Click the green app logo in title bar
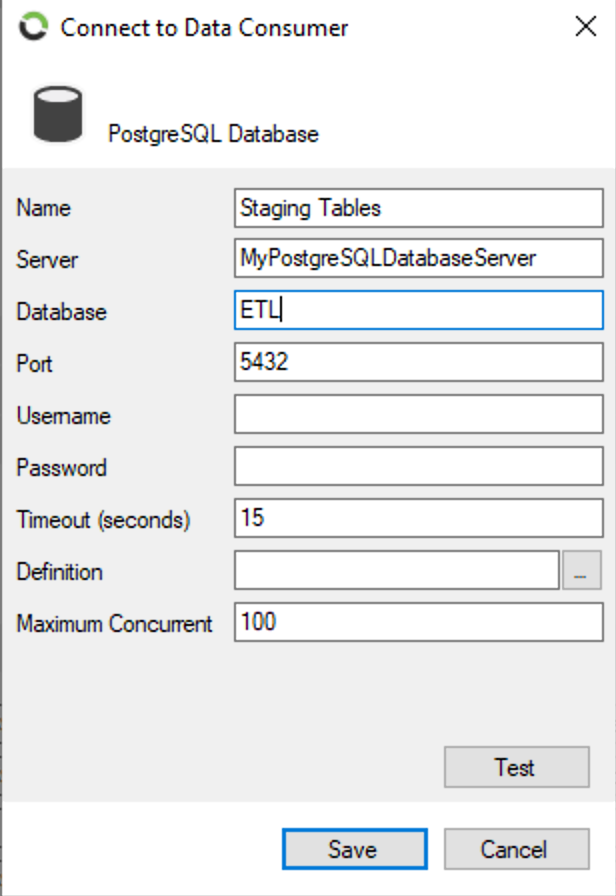This screenshot has width=616, height=896. (33, 27)
